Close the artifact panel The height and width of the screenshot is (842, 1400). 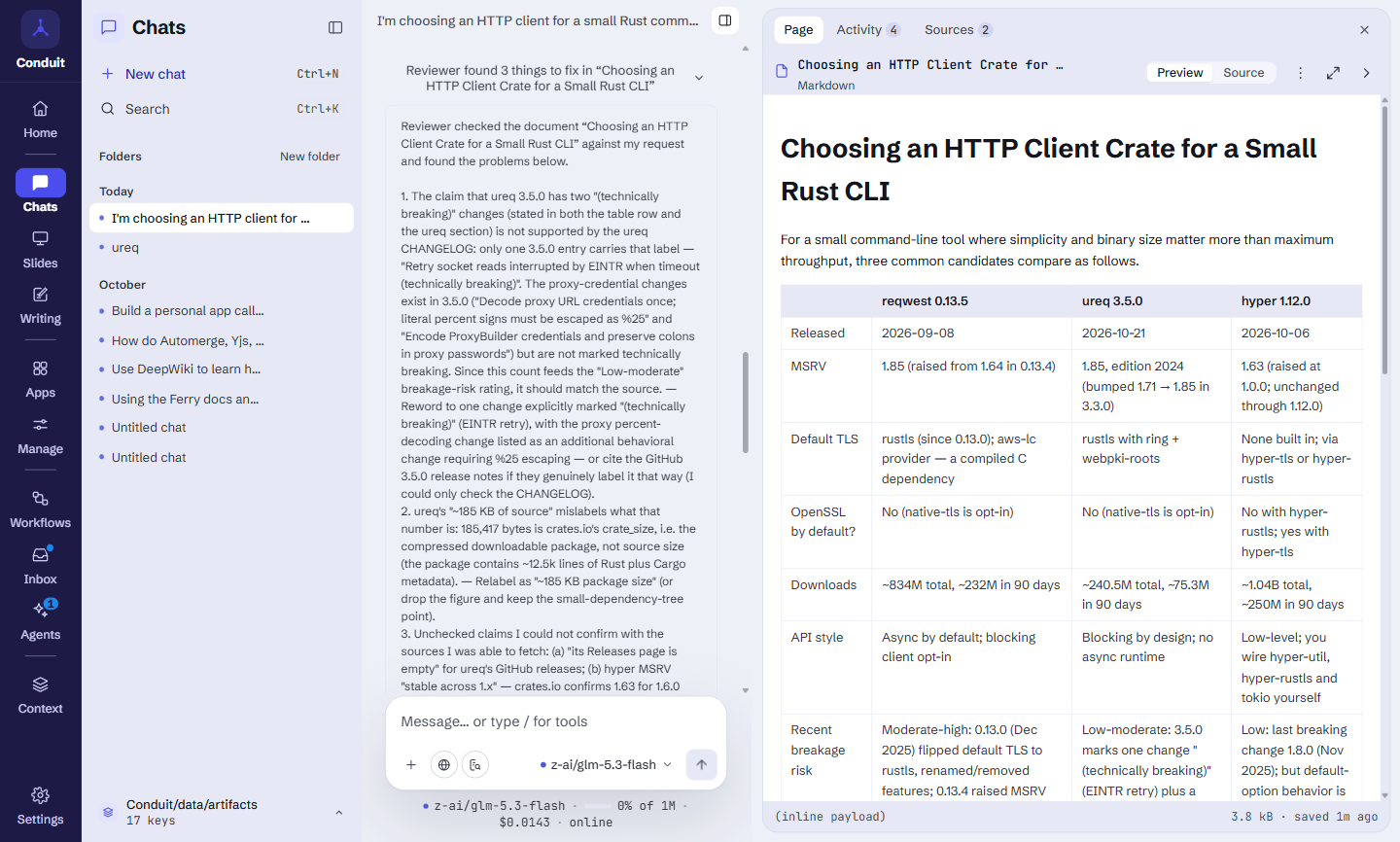coord(1364,30)
